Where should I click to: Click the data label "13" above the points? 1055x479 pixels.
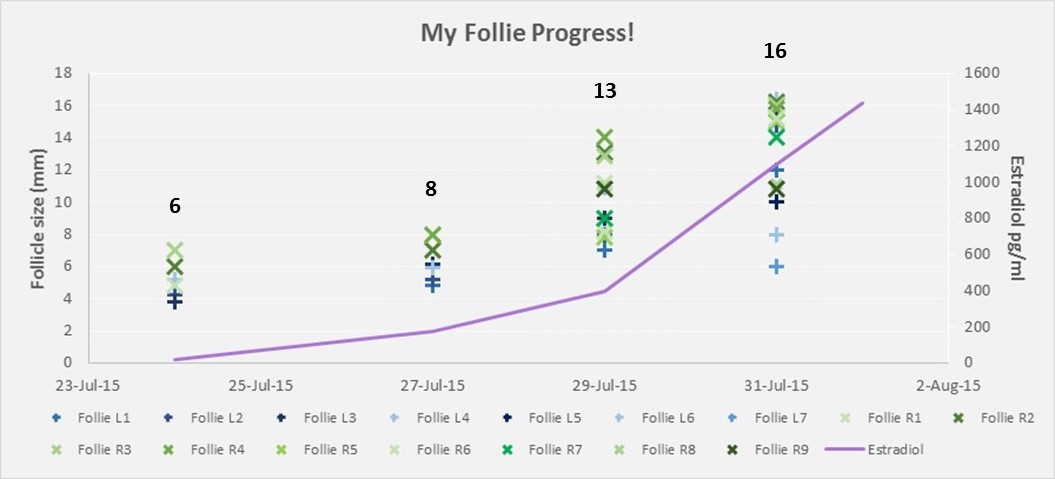(x=604, y=91)
